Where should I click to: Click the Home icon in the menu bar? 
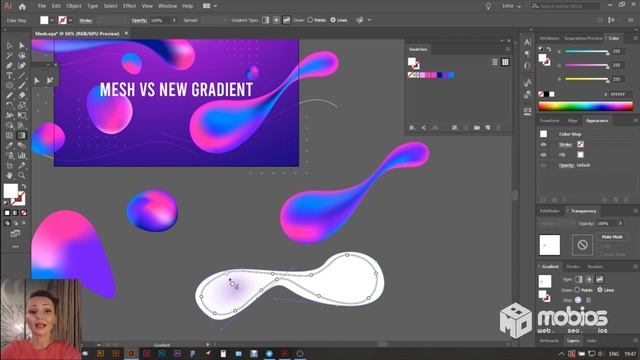(22, 6)
